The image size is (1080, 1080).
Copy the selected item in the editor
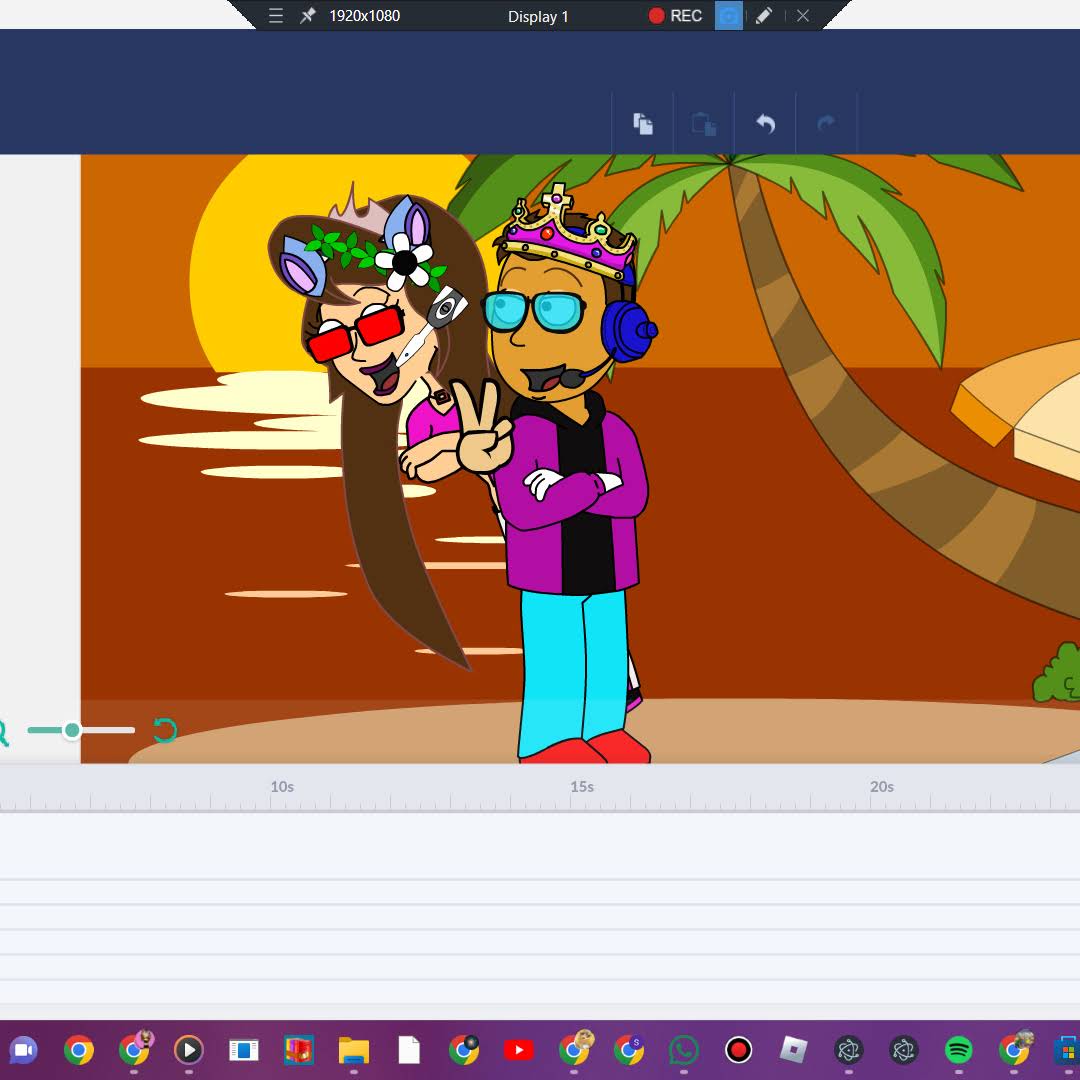pyautogui.click(x=643, y=124)
